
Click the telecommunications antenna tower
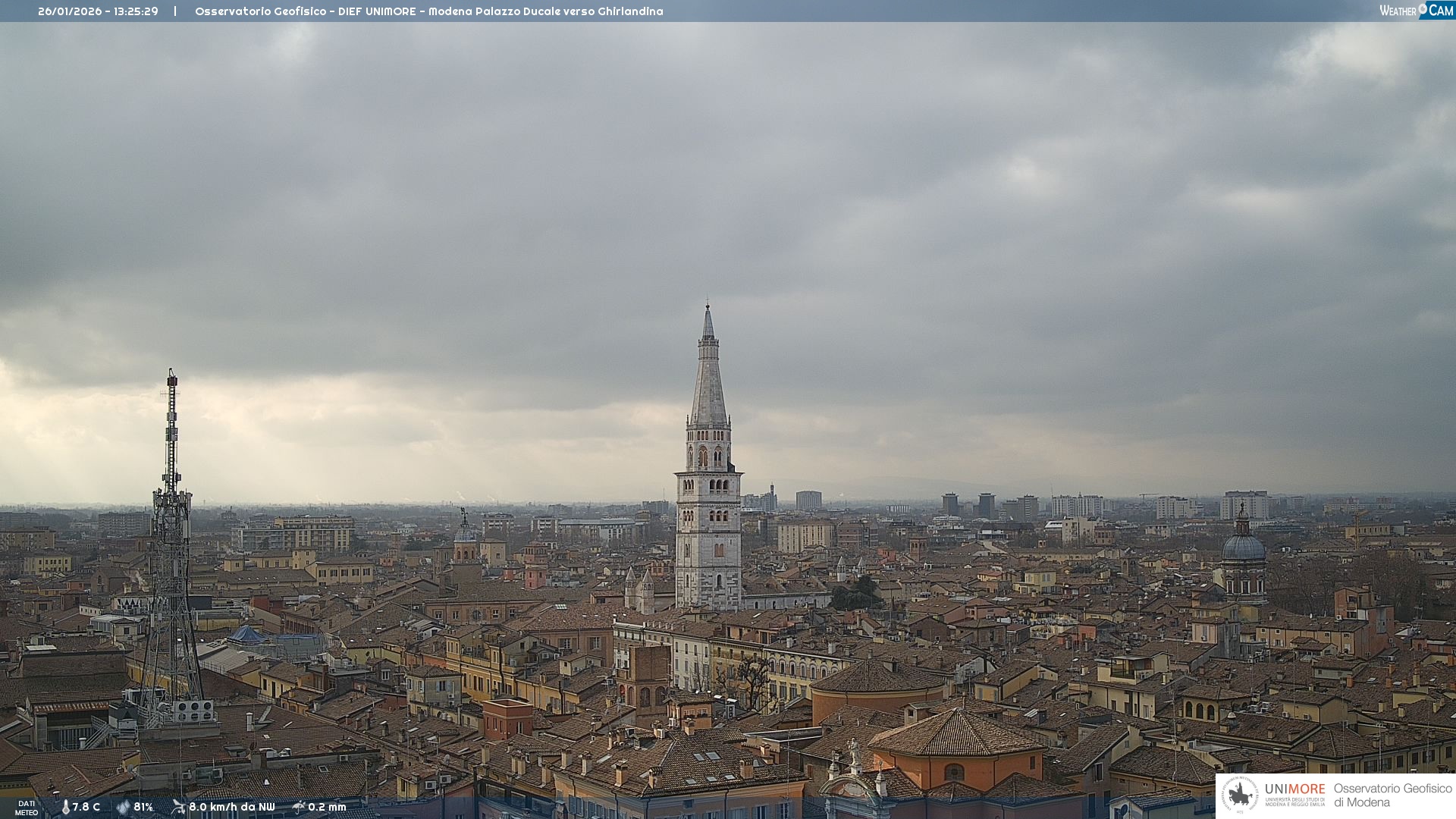coord(171,531)
